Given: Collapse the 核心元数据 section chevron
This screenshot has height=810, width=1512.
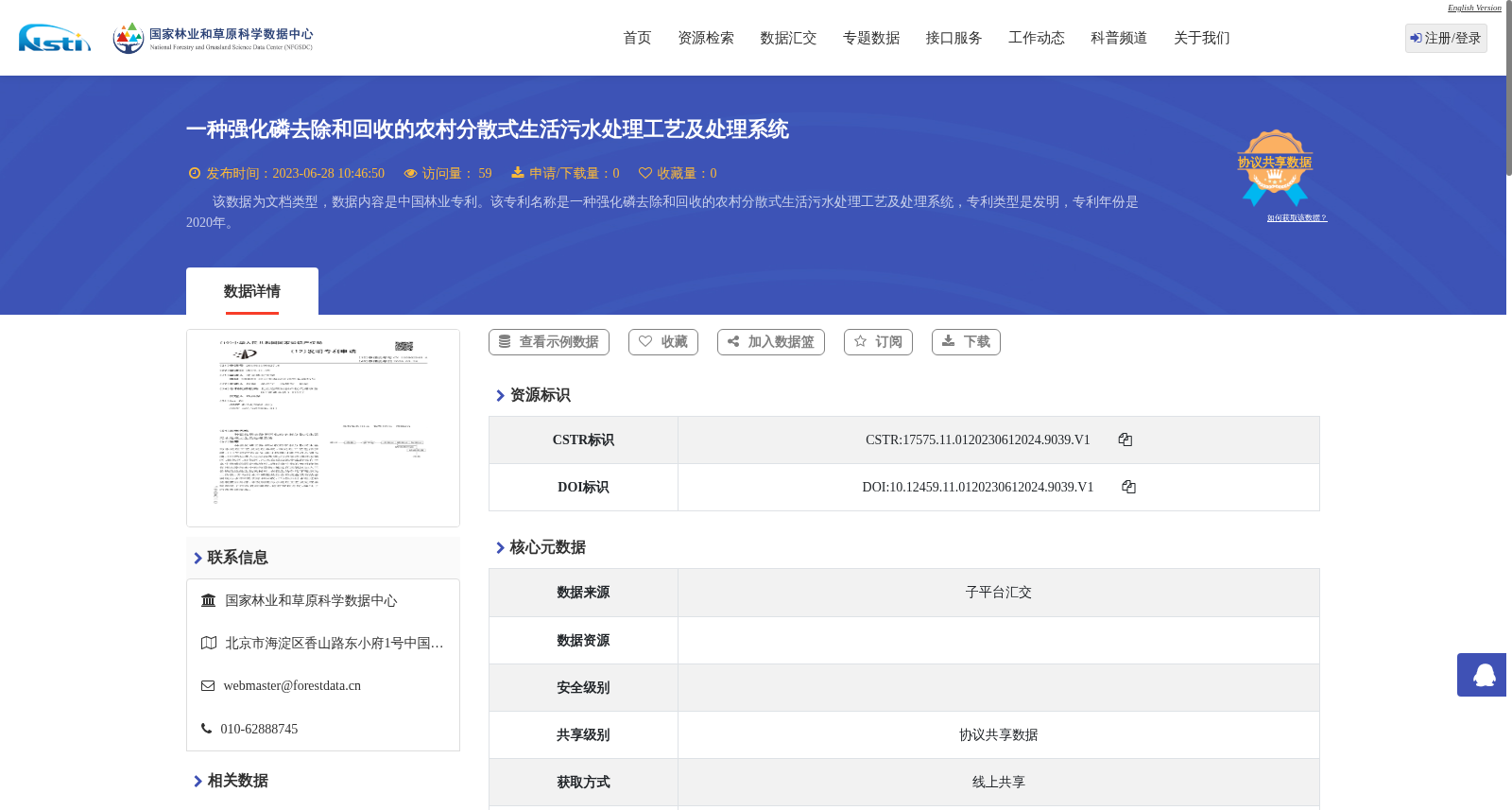Looking at the screenshot, I should point(500,548).
